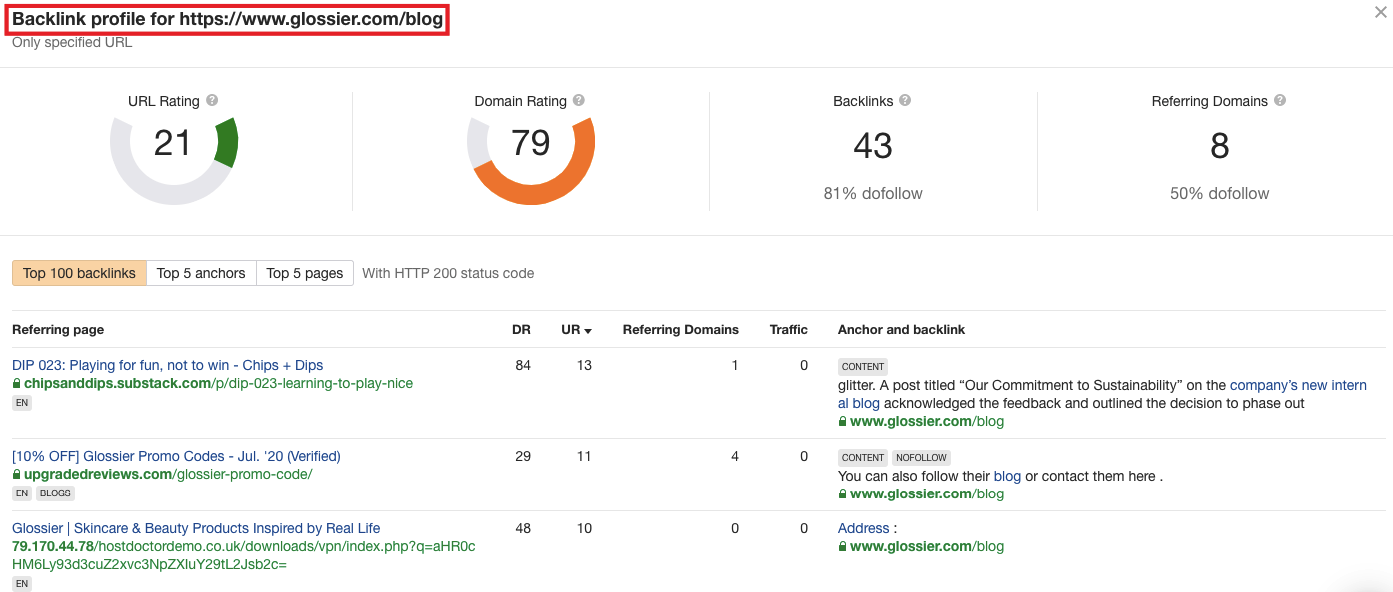Open Glossier Skincare & Beauty Products link
Viewport: 1393px width, 592px height.
196,528
